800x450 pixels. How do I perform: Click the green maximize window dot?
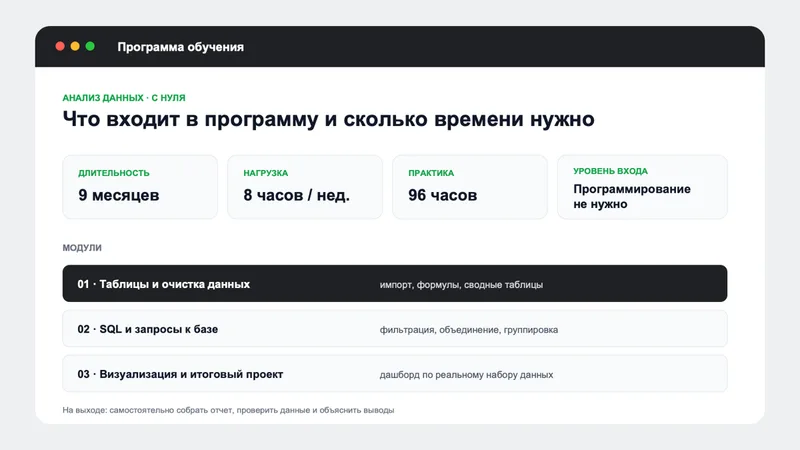tap(90, 46)
